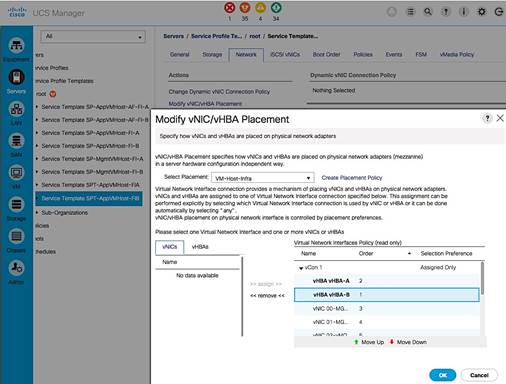Switch to the Policies tab
Viewport: 506px width, 384px height.
tap(363, 54)
